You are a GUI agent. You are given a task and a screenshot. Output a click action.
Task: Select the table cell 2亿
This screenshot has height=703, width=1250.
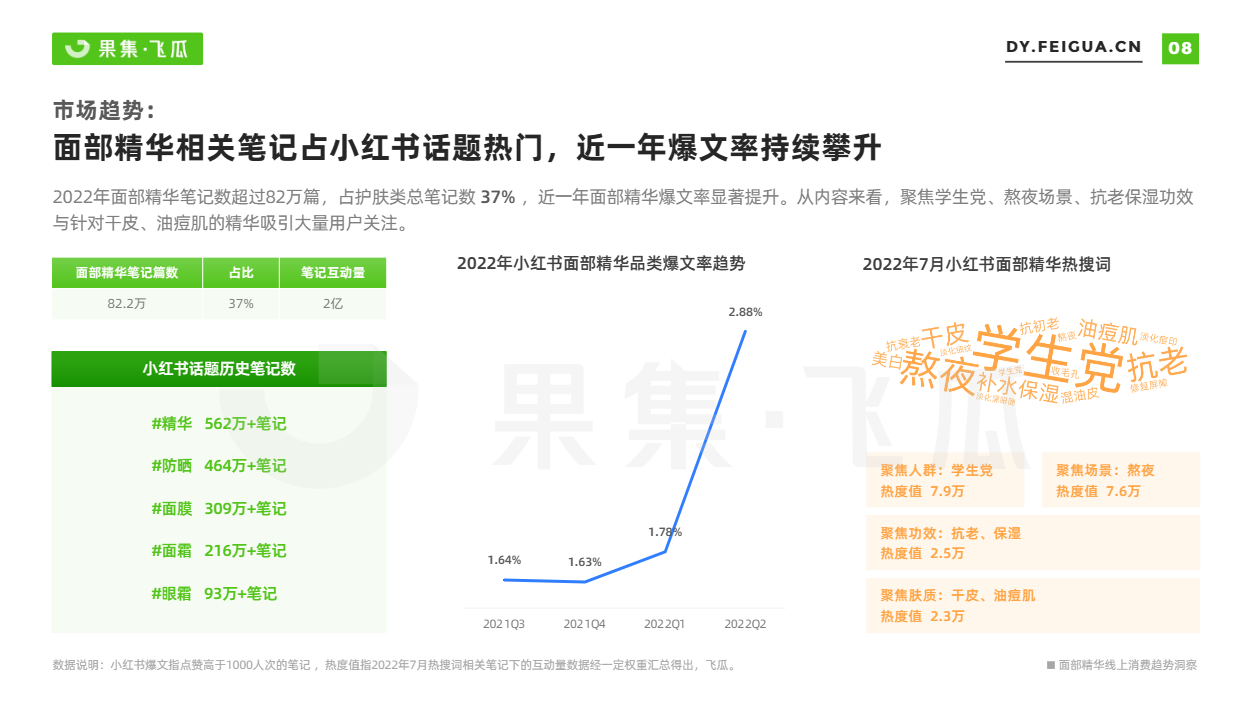[x=333, y=304]
